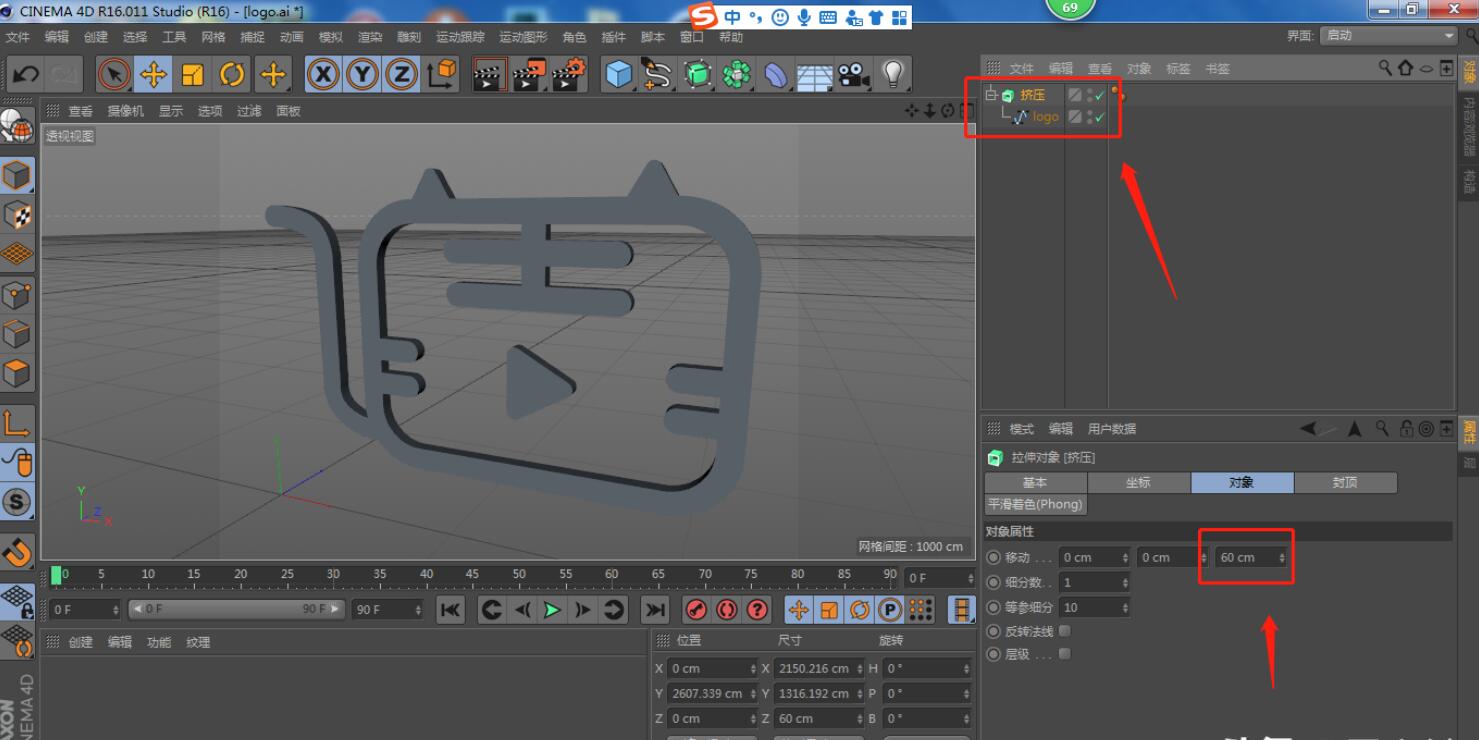Open Render Settings gear clapperboard
This screenshot has width=1479, height=740.
click(568, 74)
